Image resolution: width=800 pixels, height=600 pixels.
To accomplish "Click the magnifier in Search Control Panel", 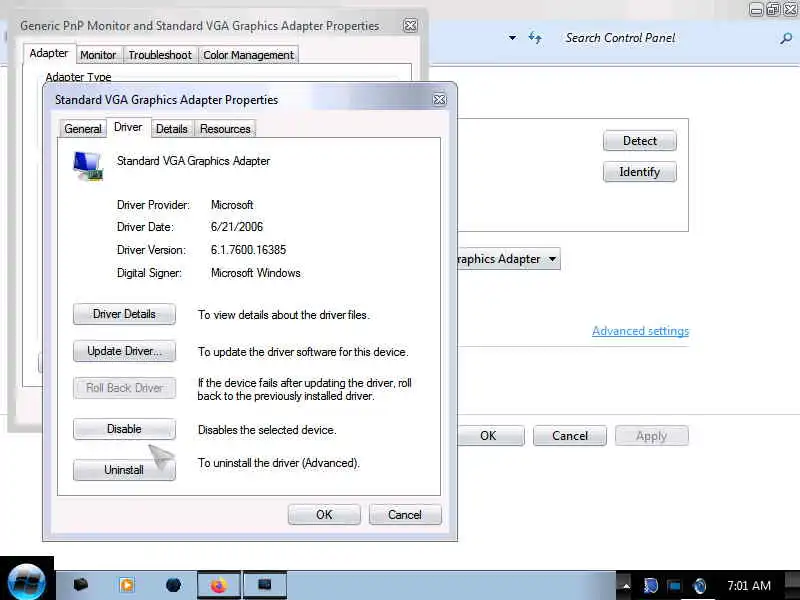I will pos(786,38).
